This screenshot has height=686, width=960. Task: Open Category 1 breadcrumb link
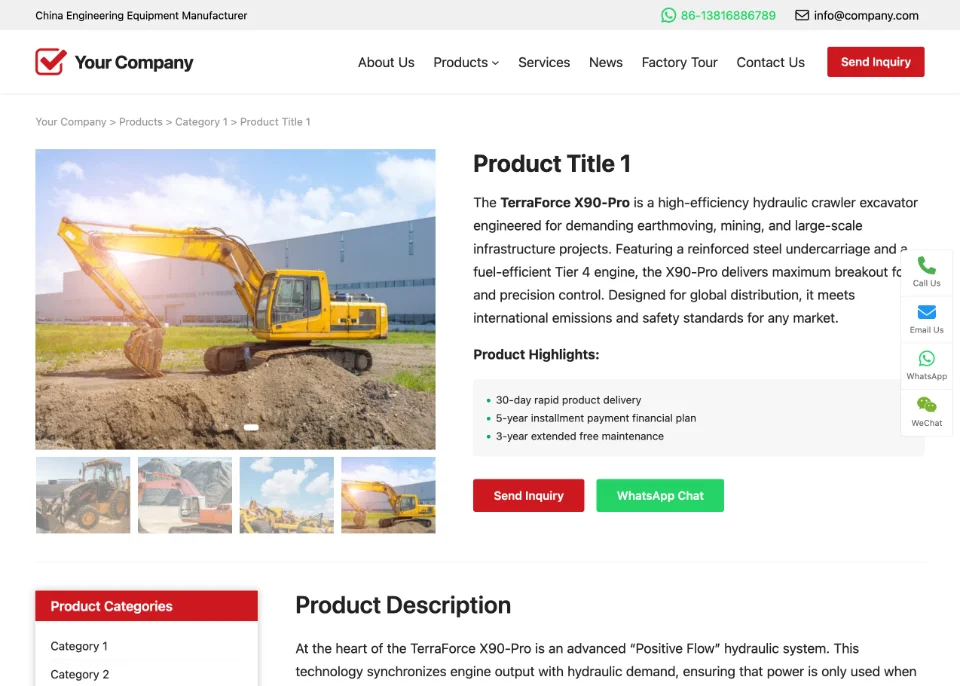(x=201, y=122)
